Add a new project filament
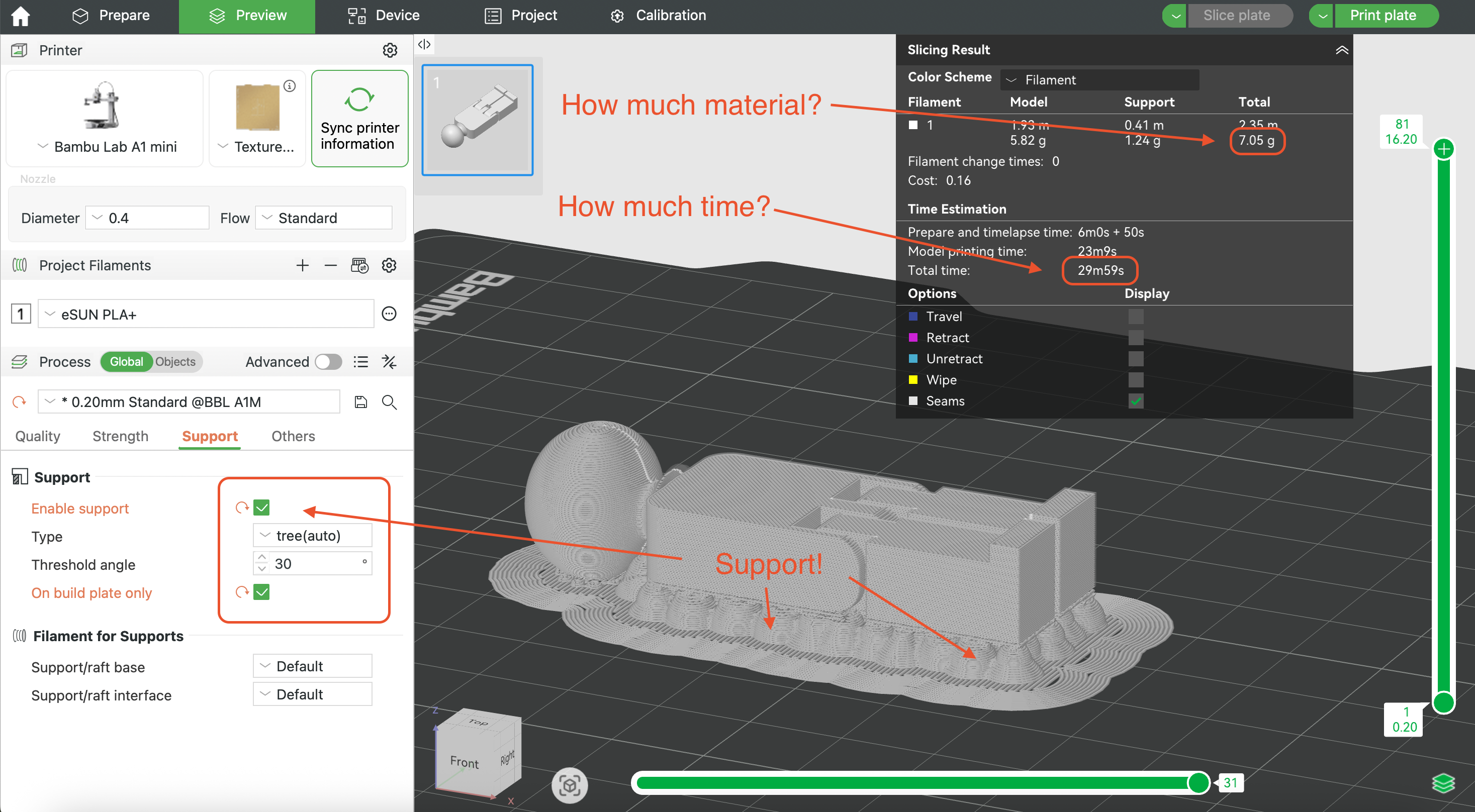 coord(302,265)
